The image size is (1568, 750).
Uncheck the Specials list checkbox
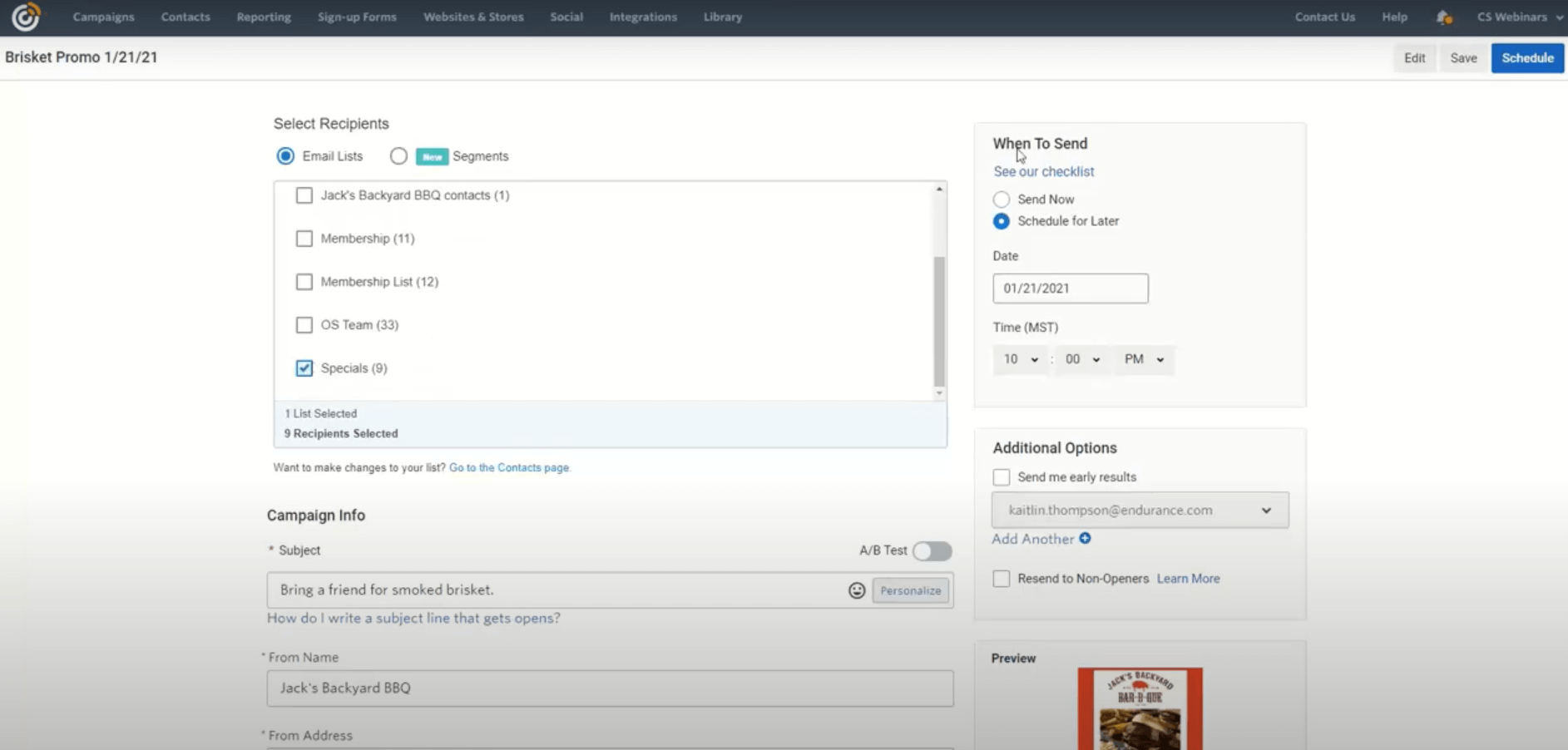pyautogui.click(x=304, y=368)
